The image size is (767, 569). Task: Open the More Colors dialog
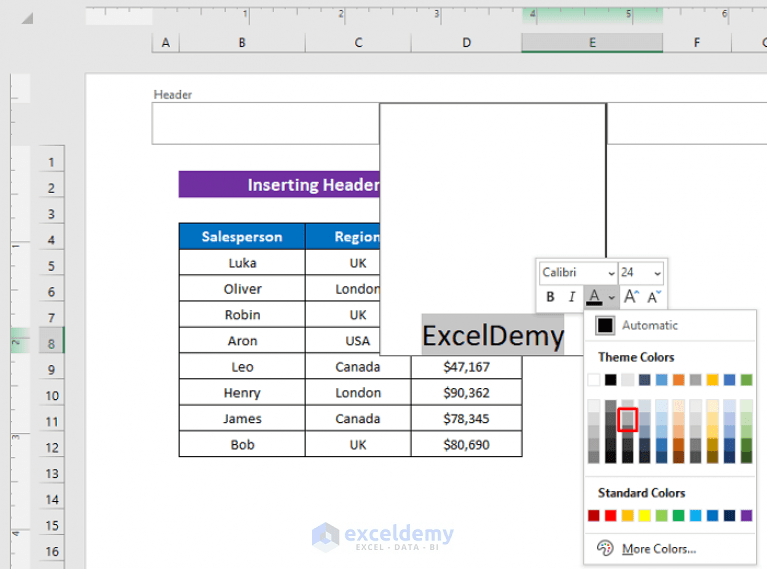tap(670, 548)
